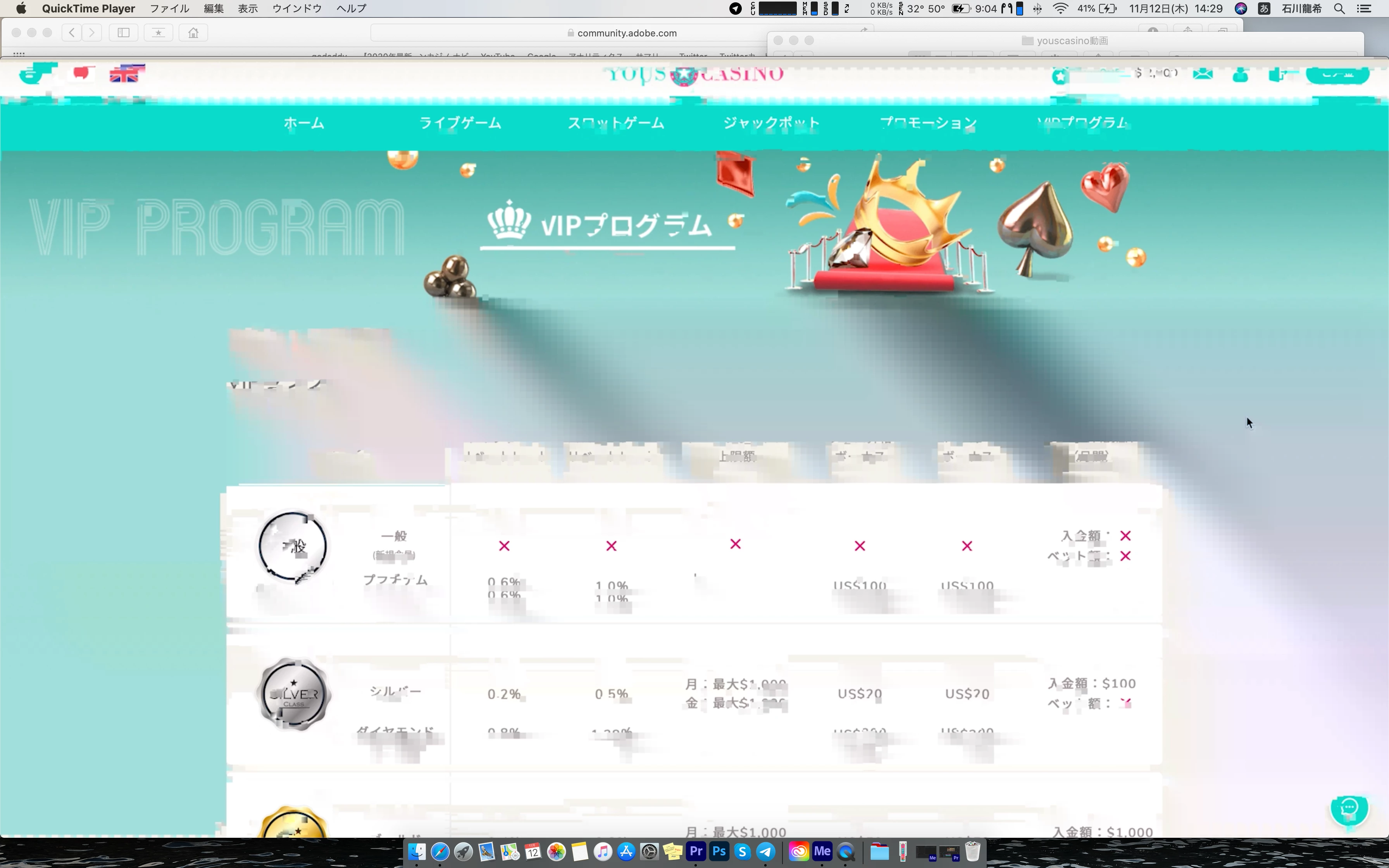Open Premiere Pro from the dock

tap(696, 851)
